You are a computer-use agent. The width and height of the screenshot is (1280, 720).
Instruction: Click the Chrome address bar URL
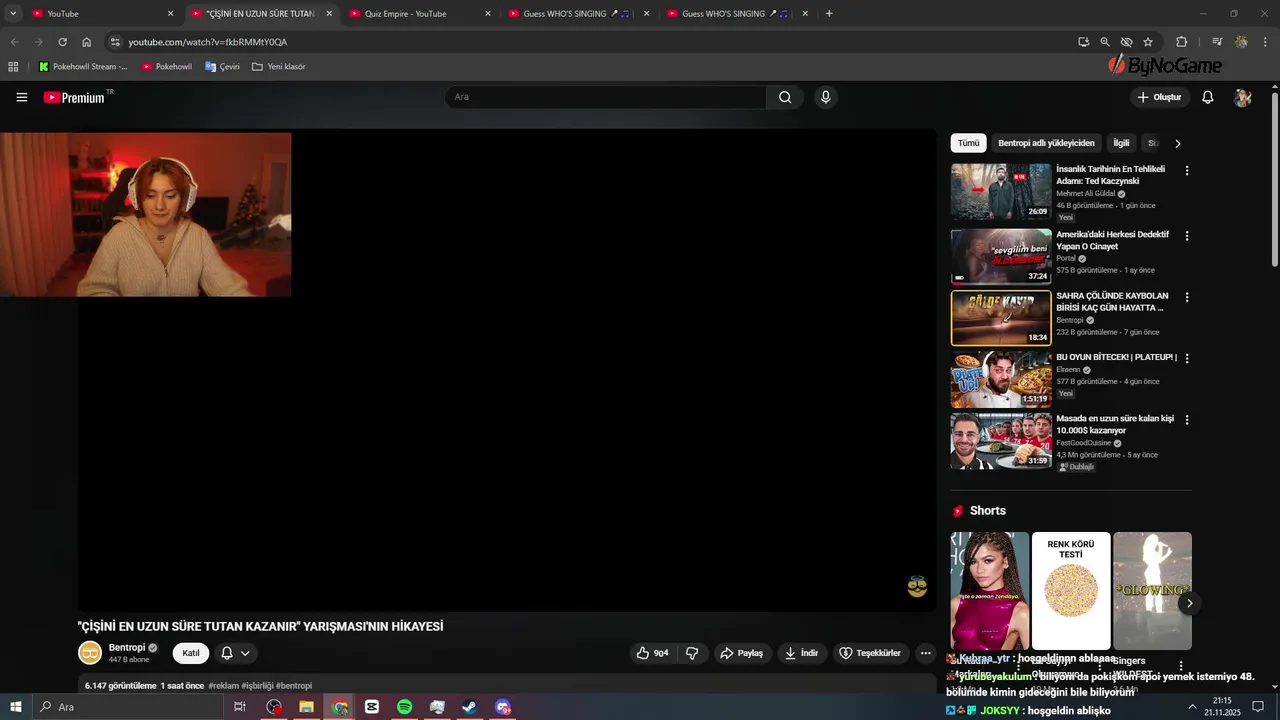pyautogui.click(x=208, y=42)
